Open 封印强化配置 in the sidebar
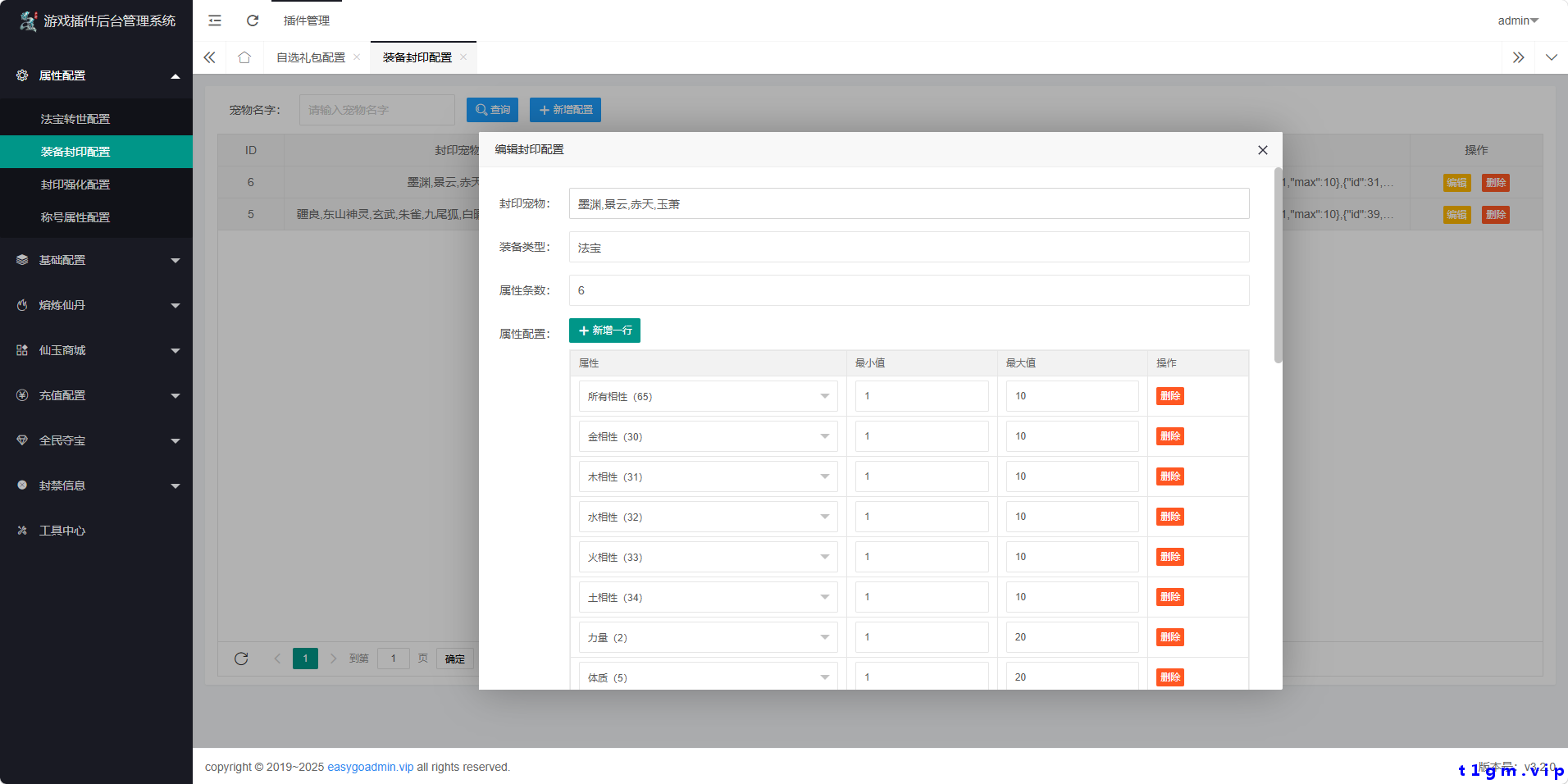 [x=75, y=185]
